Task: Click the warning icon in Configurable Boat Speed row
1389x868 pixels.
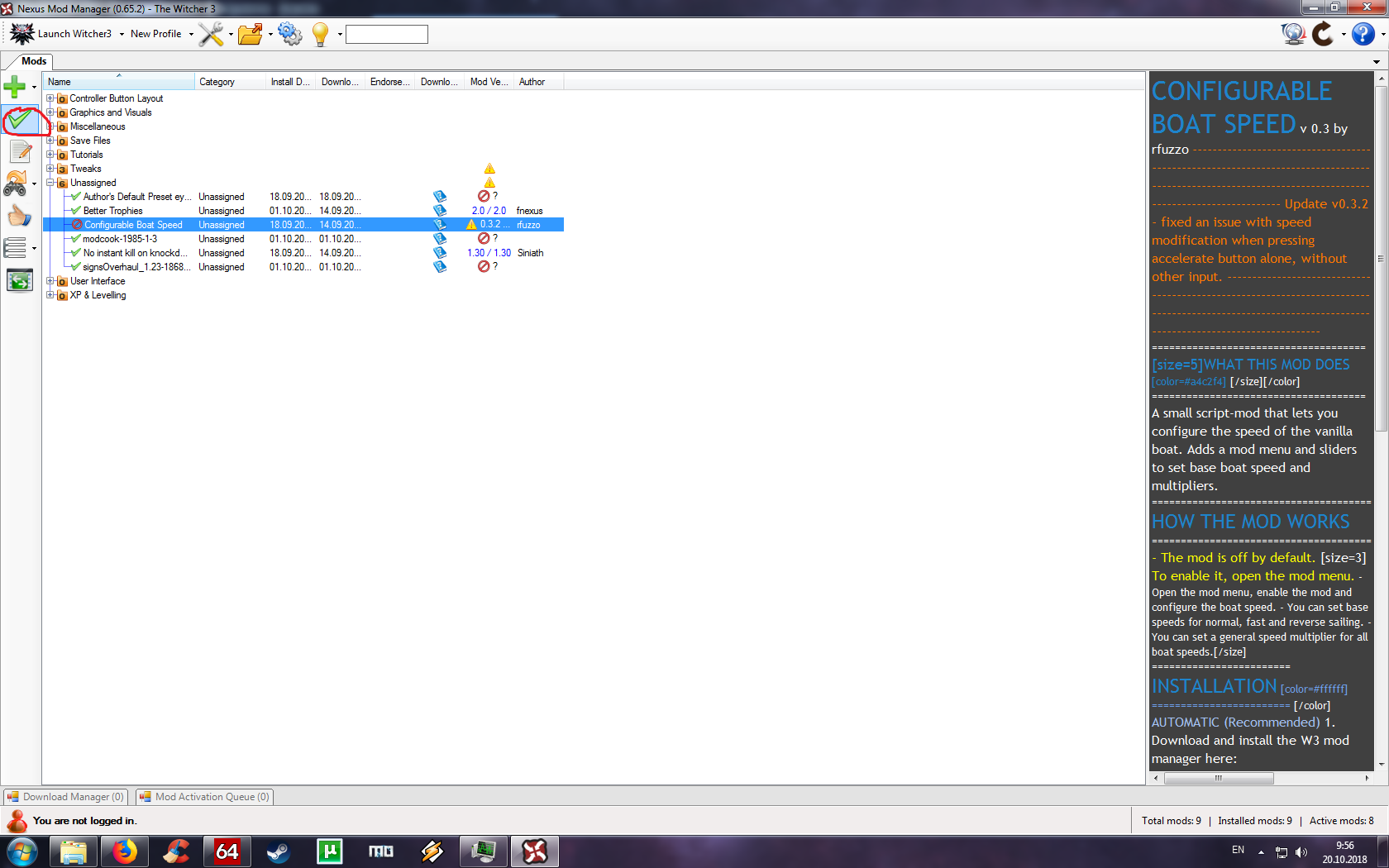Action: [471, 225]
